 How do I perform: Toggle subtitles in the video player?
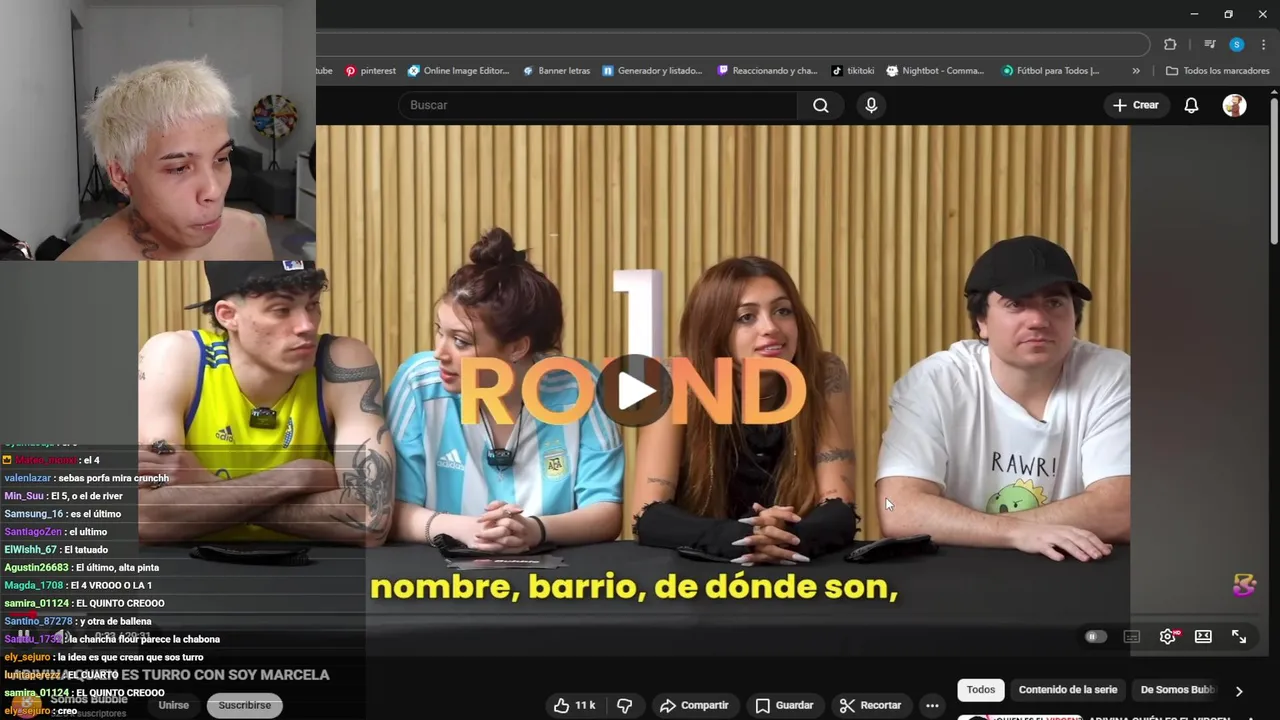(x=1132, y=637)
